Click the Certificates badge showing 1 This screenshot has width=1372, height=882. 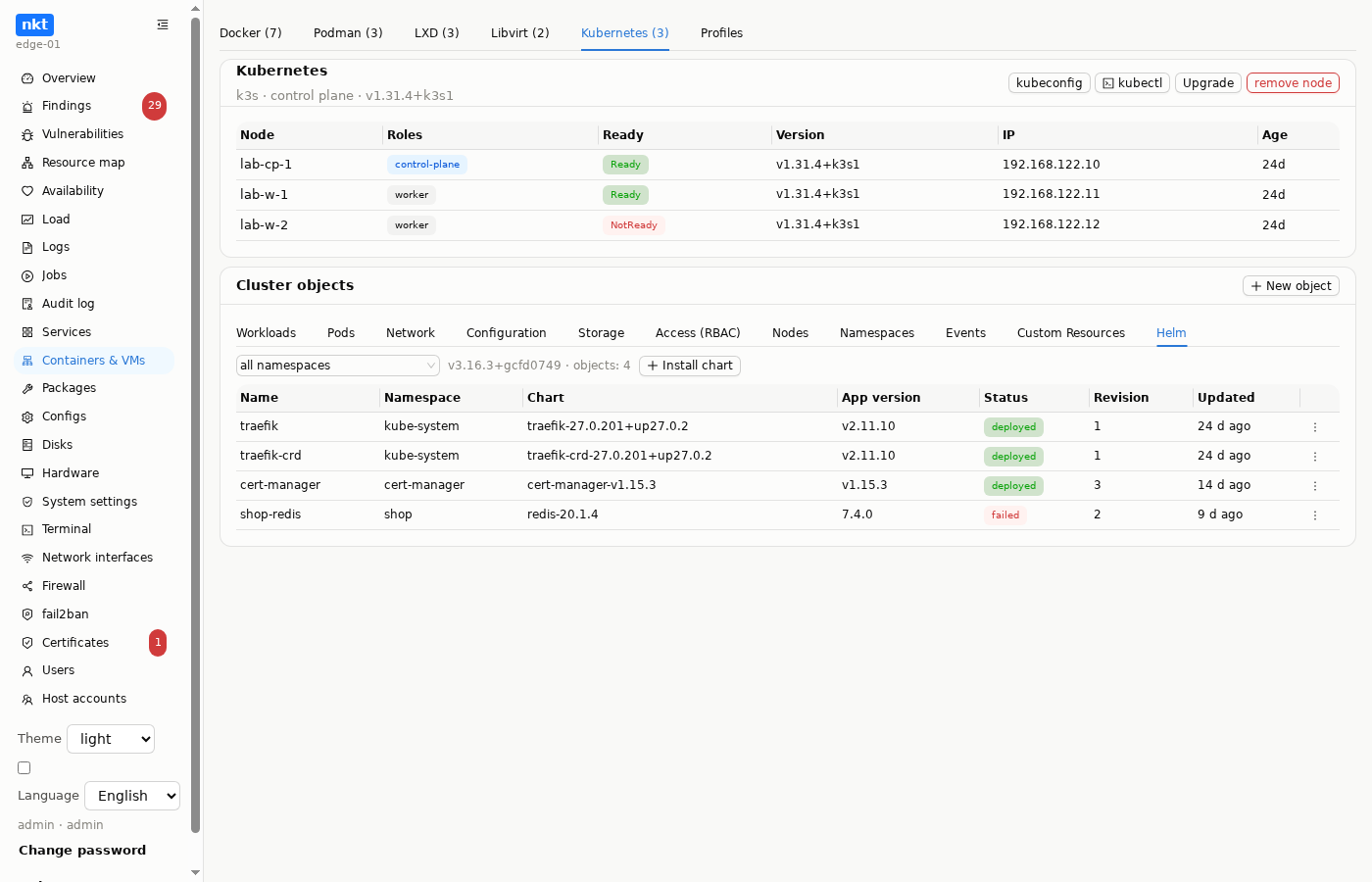point(158,643)
